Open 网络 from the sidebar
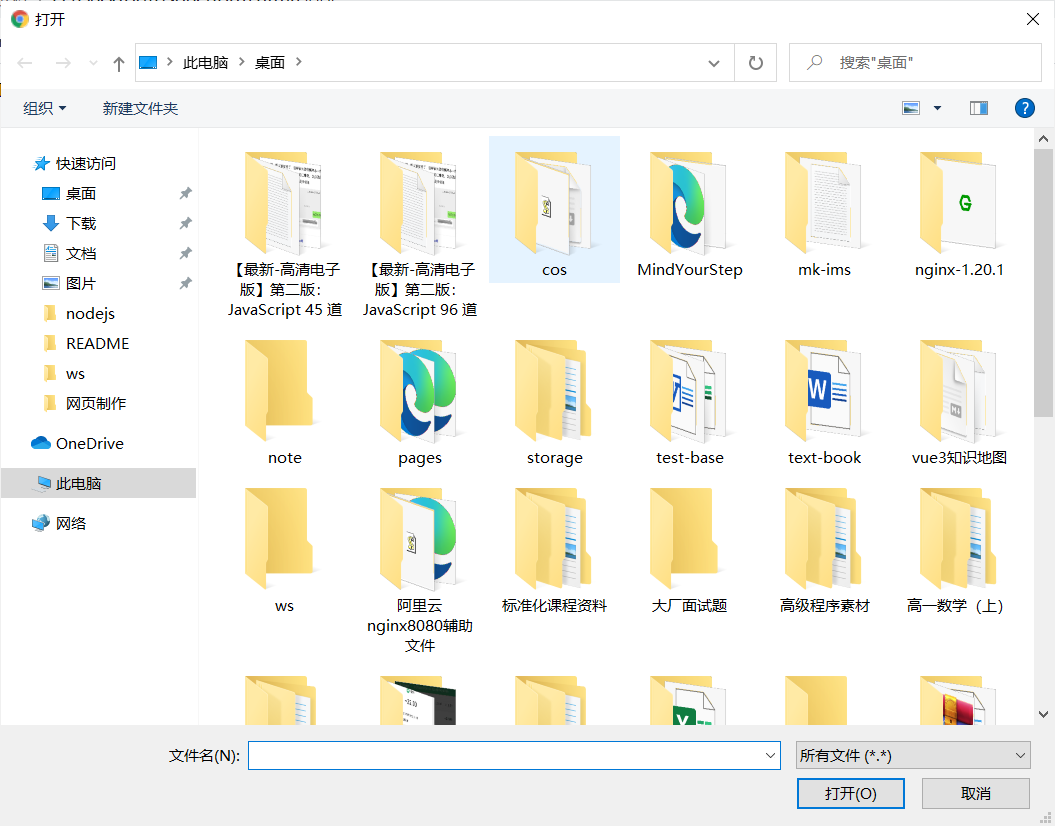The height and width of the screenshot is (826, 1055). click(72, 523)
